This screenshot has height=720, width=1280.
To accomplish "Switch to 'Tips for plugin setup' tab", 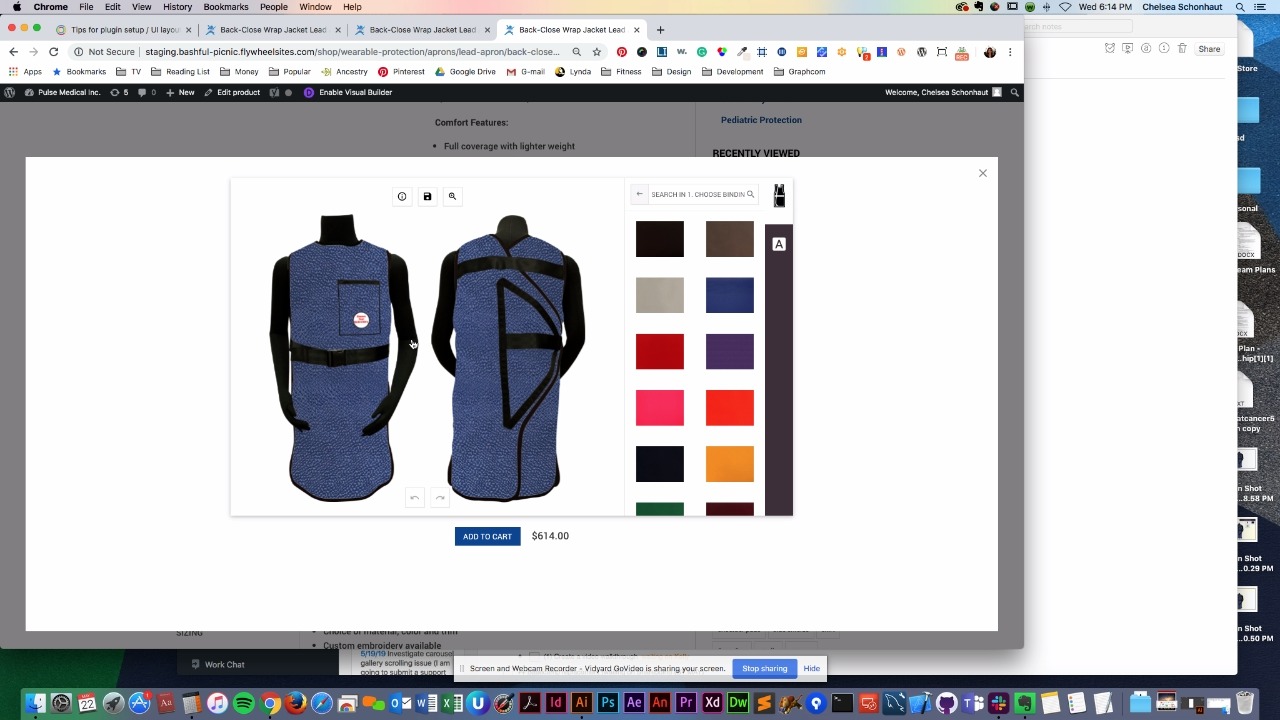I will coord(123,30).
